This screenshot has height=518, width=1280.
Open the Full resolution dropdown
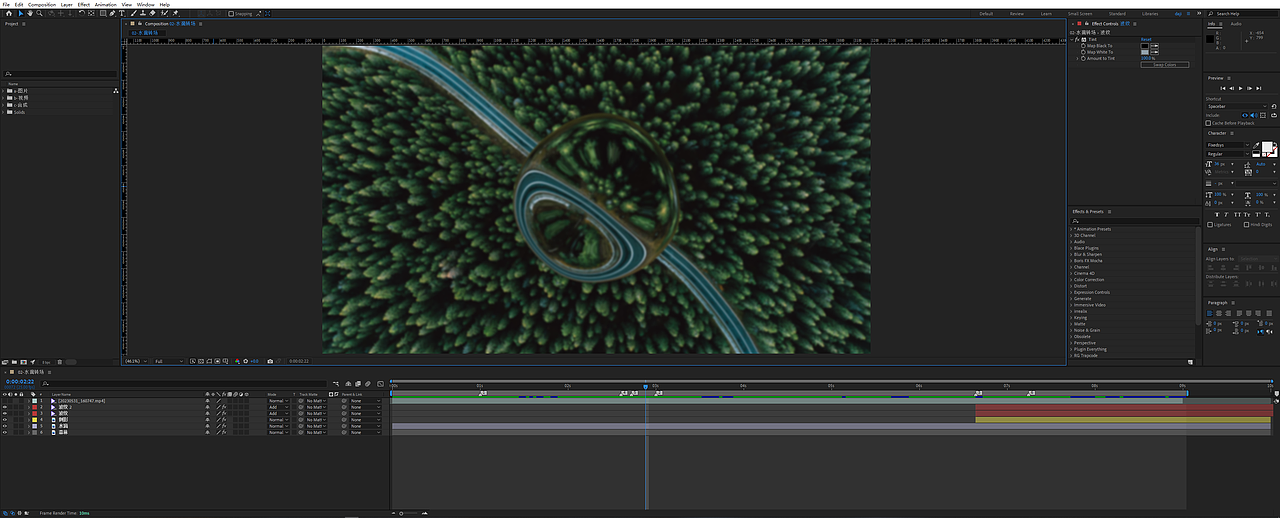pyautogui.click(x=168, y=361)
